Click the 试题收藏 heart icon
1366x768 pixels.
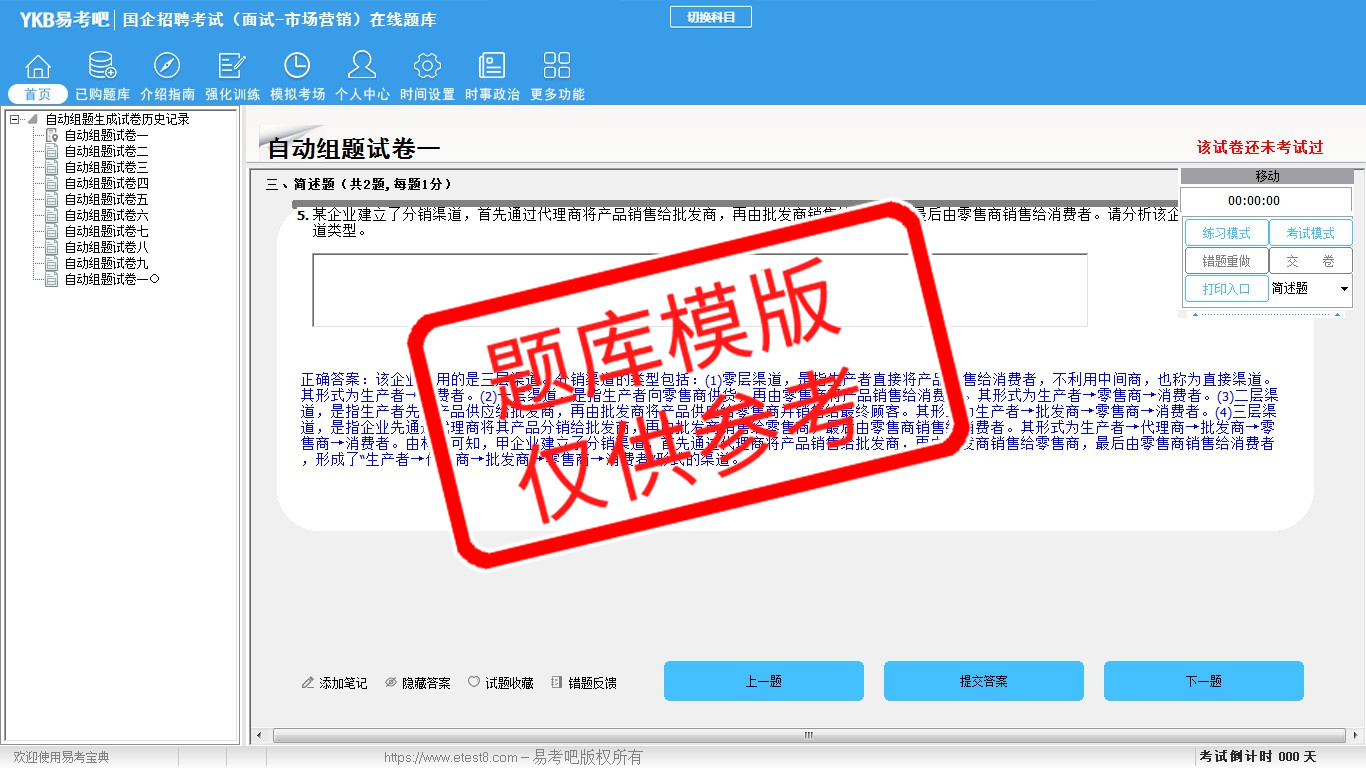474,682
